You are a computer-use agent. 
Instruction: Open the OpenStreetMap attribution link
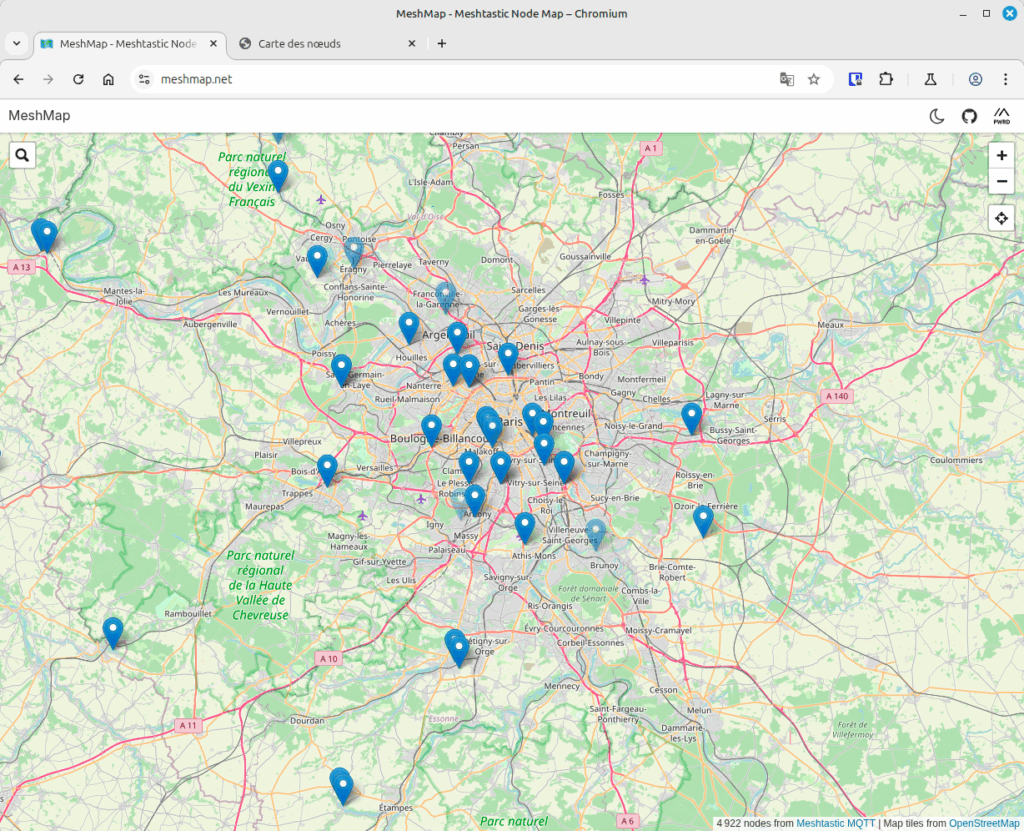[x=984, y=823]
